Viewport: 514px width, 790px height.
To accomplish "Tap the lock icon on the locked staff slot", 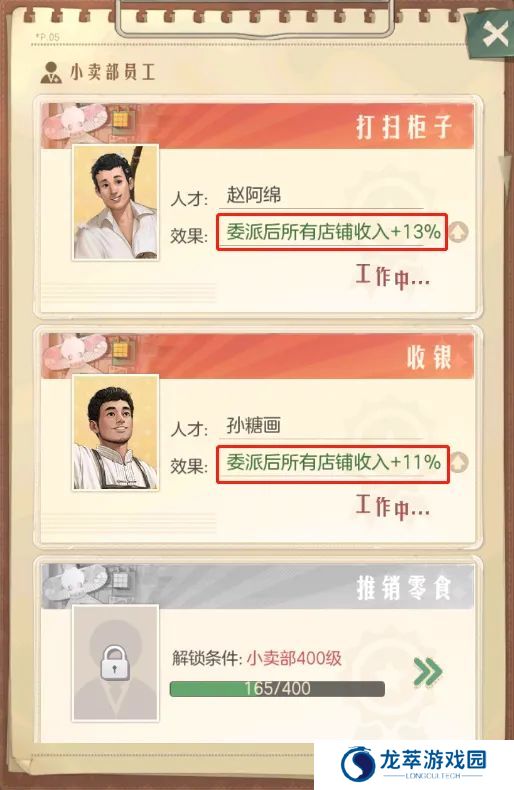I will click(115, 664).
